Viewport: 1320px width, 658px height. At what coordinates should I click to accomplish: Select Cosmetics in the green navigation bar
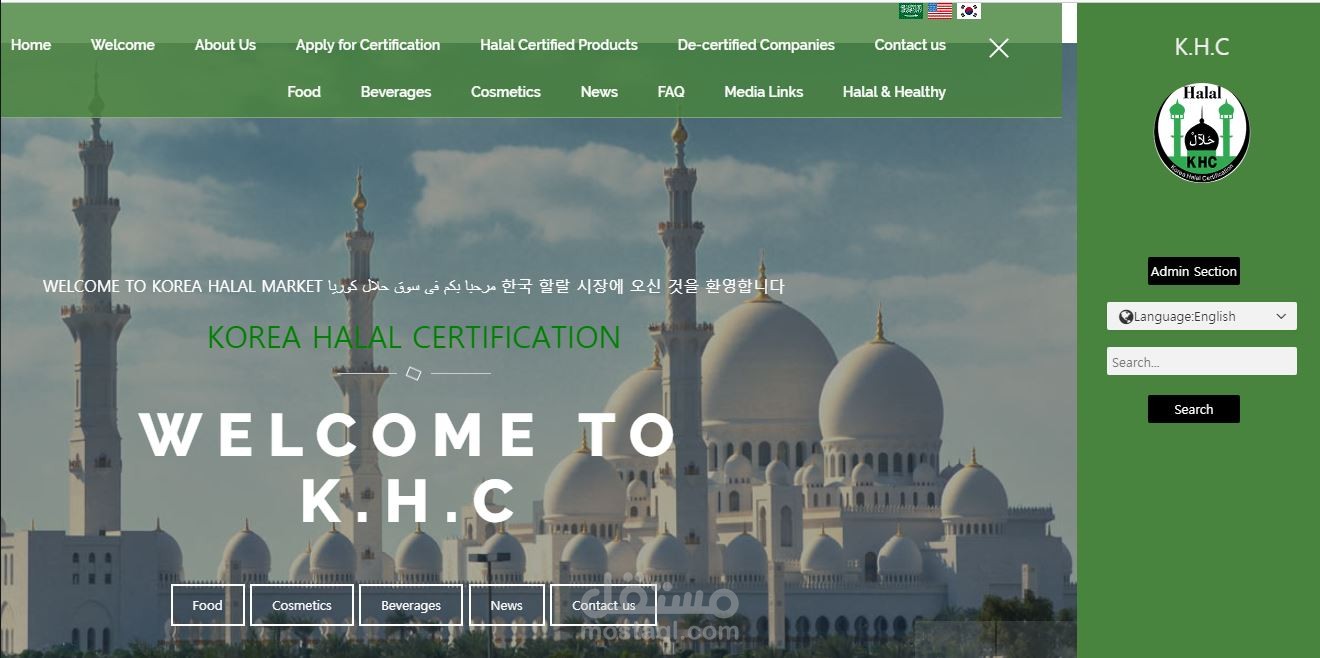coord(506,92)
